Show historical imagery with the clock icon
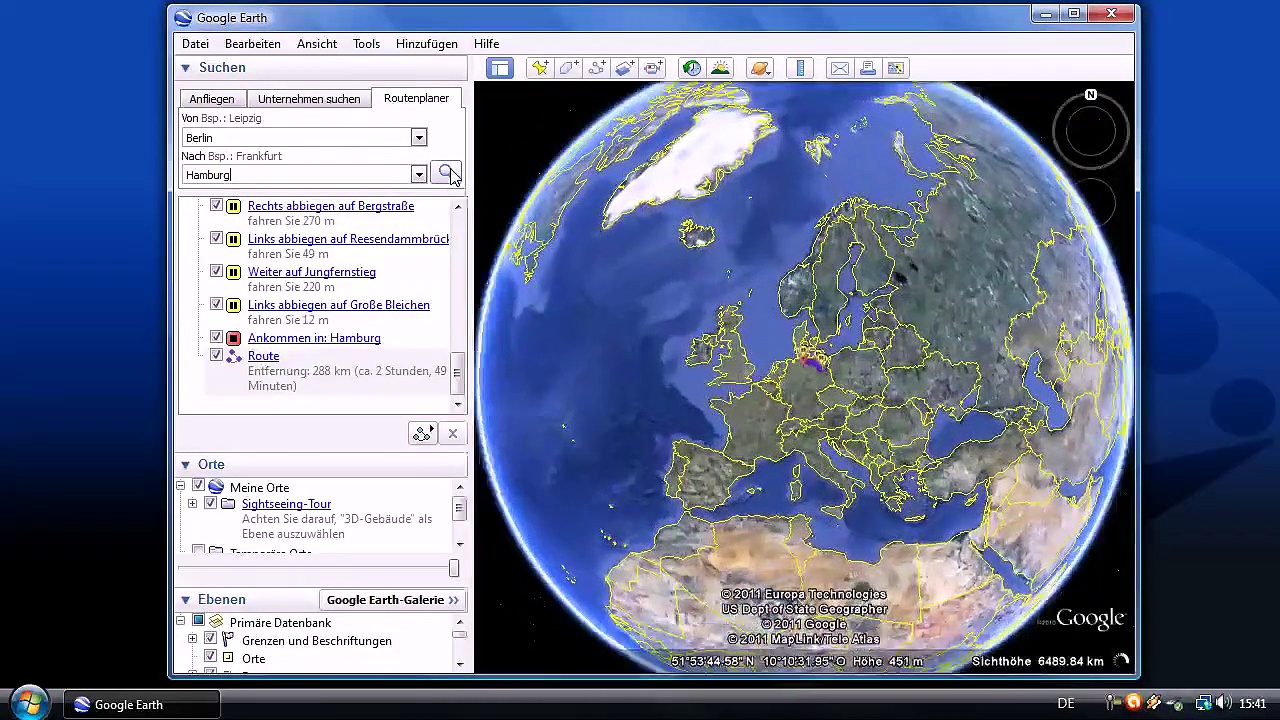Viewport: 1280px width, 720px height. click(691, 68)
